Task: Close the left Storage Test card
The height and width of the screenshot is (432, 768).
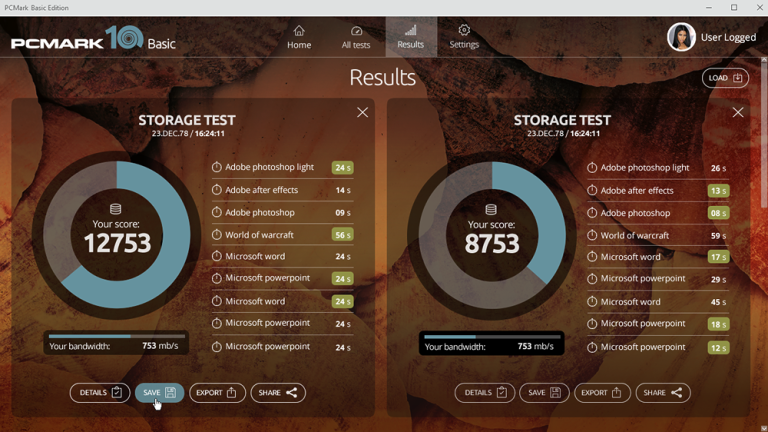Action: coord(362,113)
